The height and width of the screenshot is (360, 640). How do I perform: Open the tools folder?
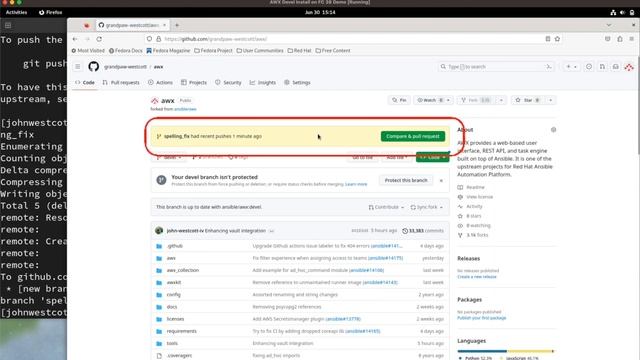(172, 343)
